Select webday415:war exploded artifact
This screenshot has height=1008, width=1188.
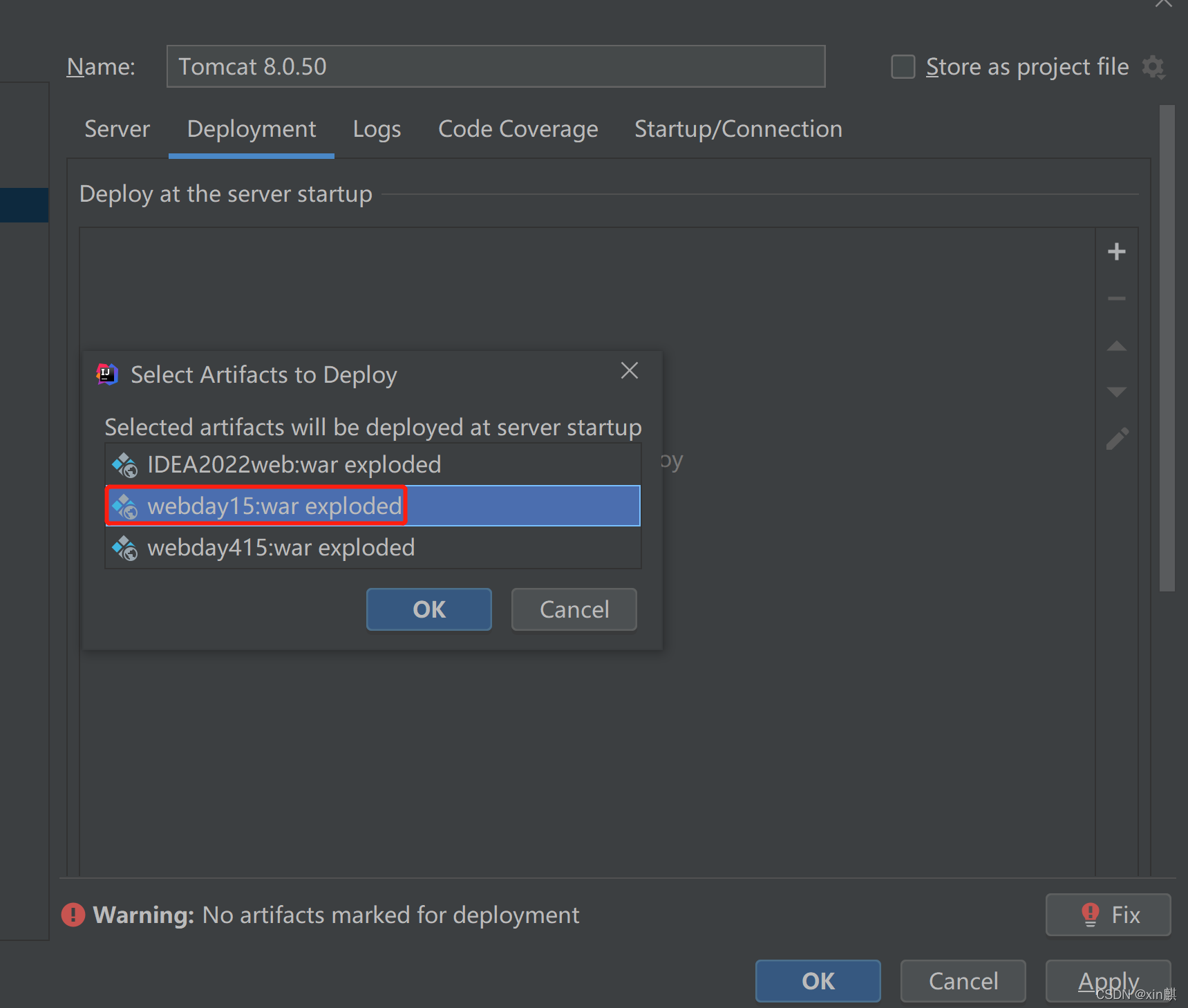click(373, 547)
